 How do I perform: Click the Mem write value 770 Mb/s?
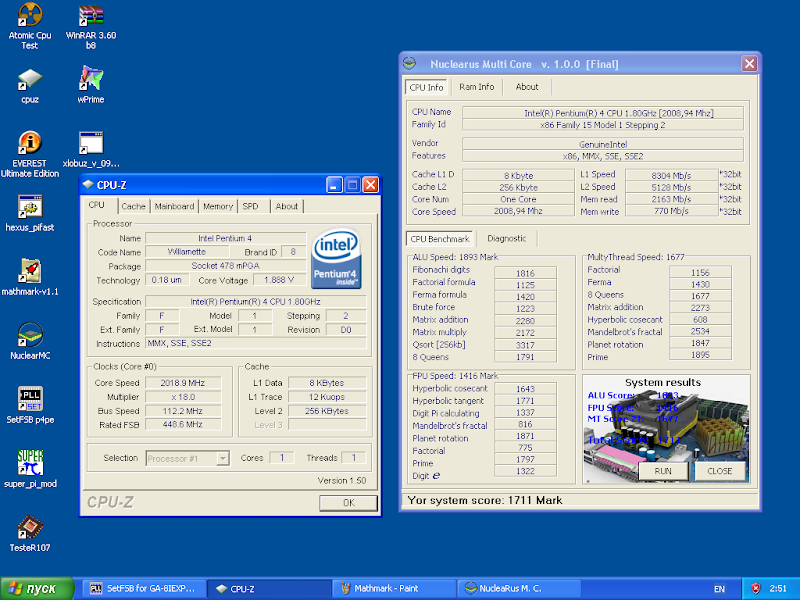[671, 211]
